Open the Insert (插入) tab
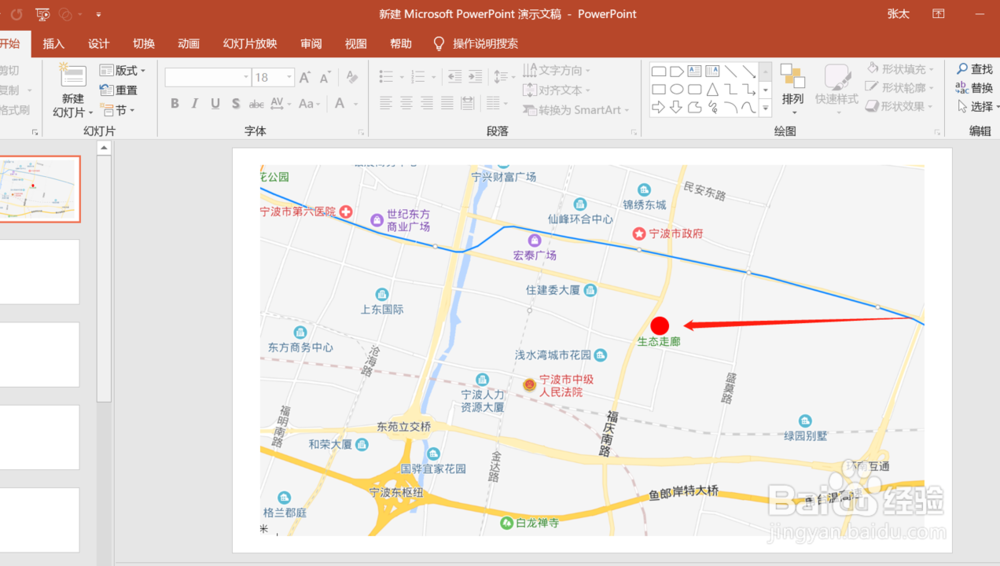 point(54,44)
